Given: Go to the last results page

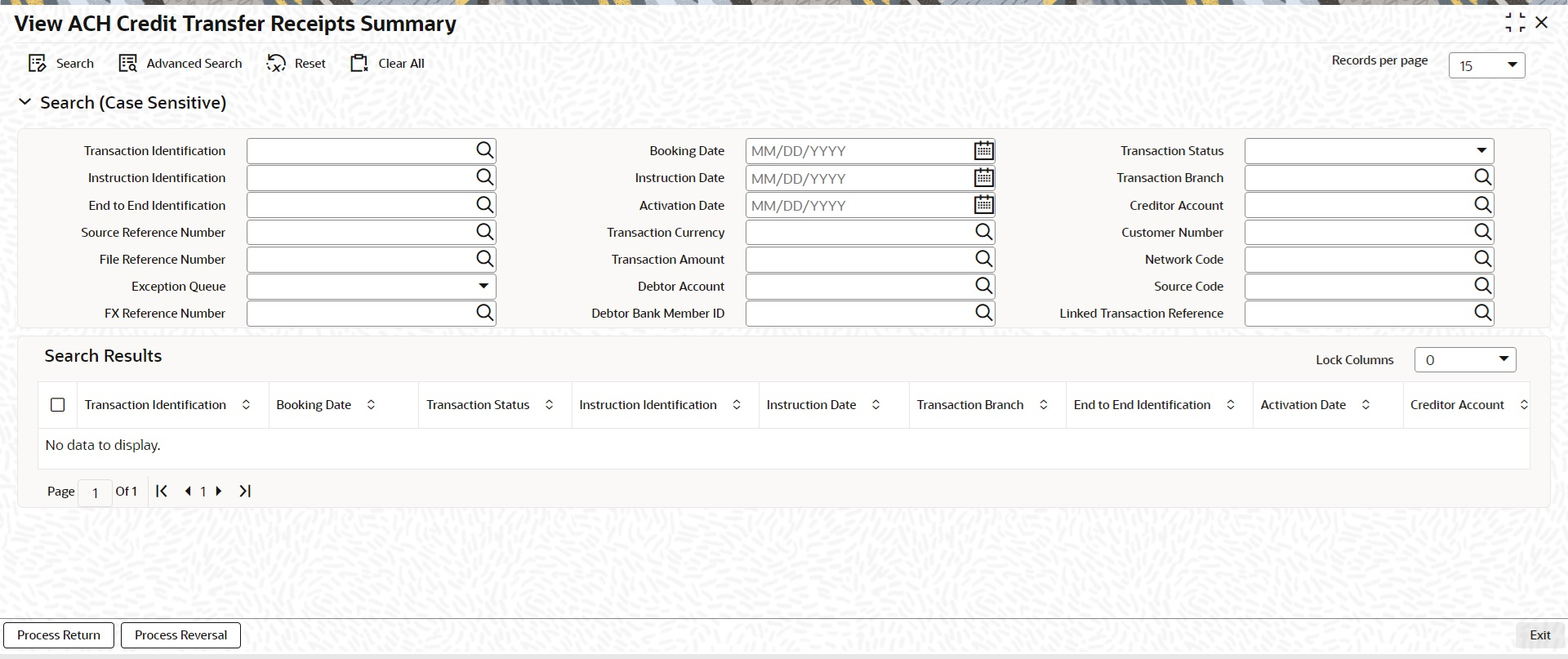Looking at the screenshot, I should click(x=245, y=491).
